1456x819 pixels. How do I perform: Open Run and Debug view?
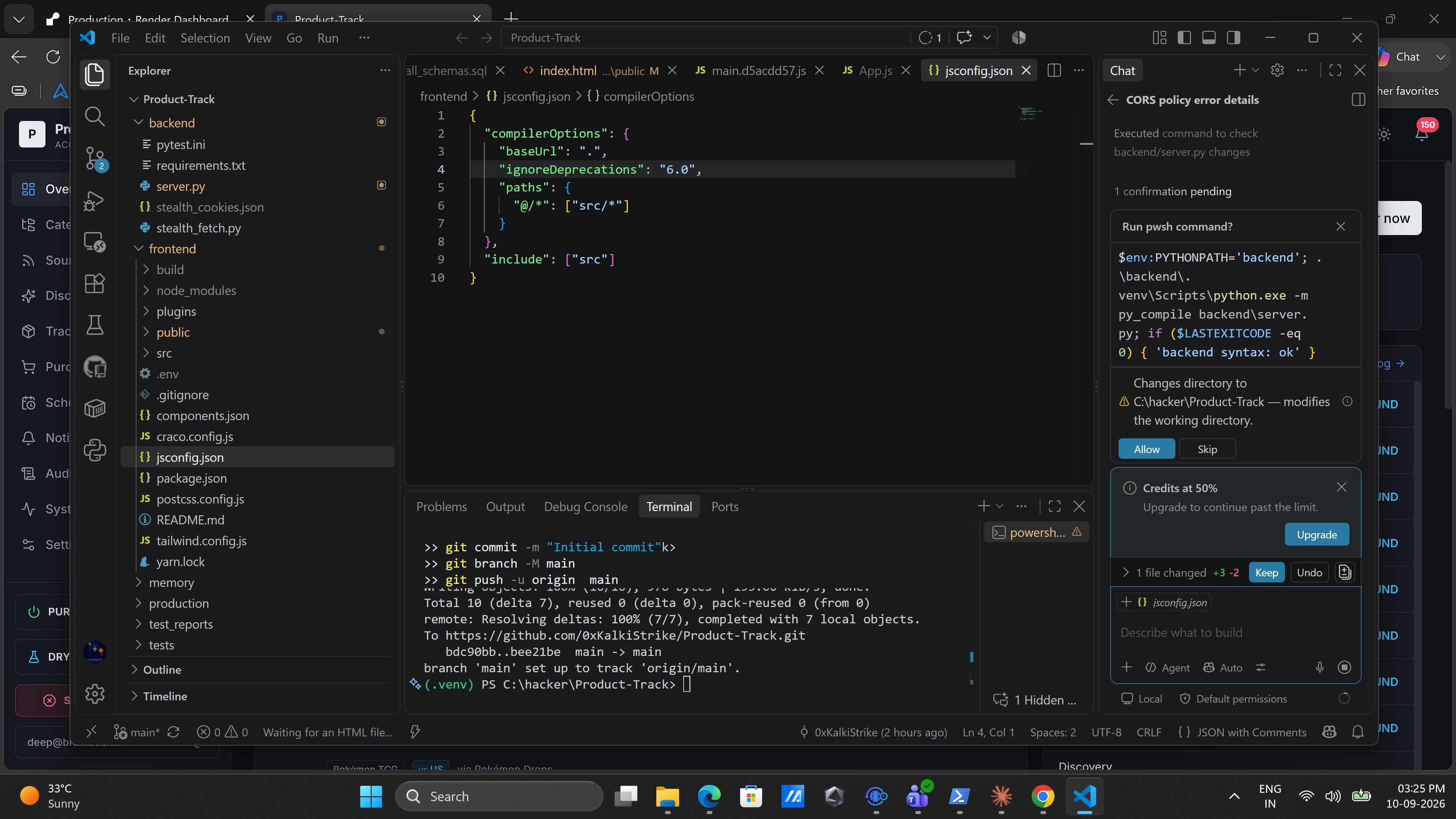pyautogui.click(x=94, y=200)
